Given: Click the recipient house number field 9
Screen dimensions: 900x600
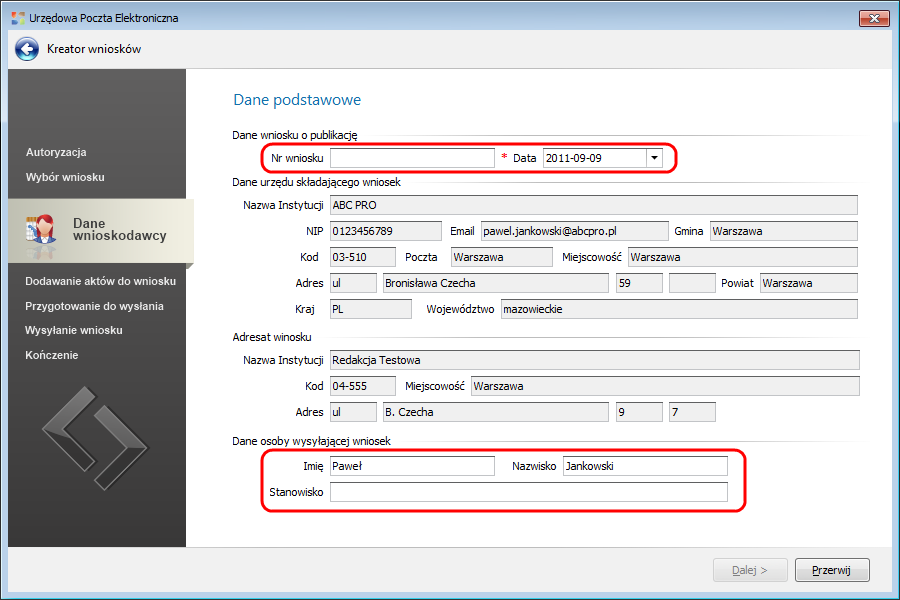Looking at the screenshot, I should tap(639, 412).
